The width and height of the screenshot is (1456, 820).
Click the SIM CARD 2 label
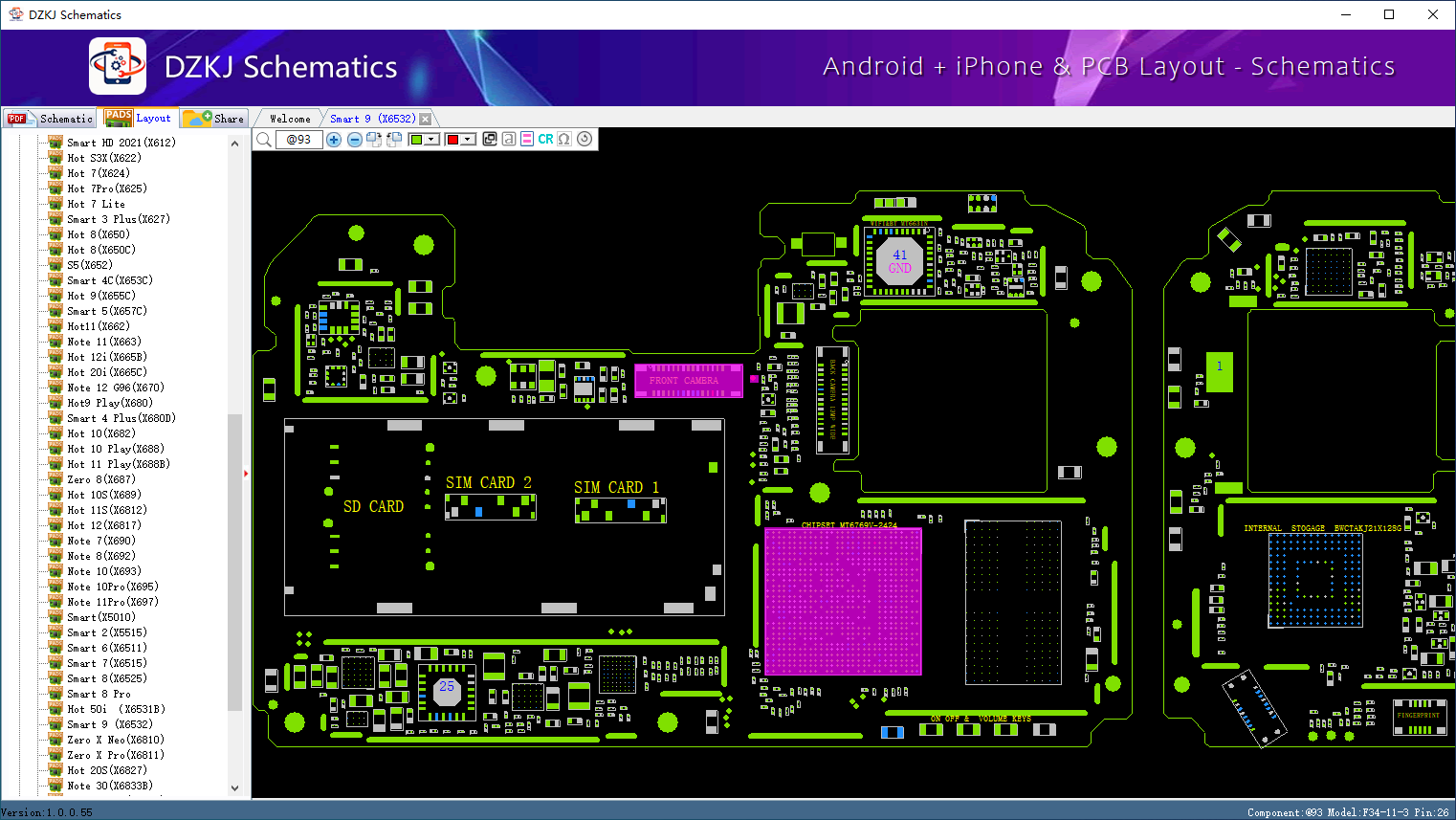tap(488, 482)
